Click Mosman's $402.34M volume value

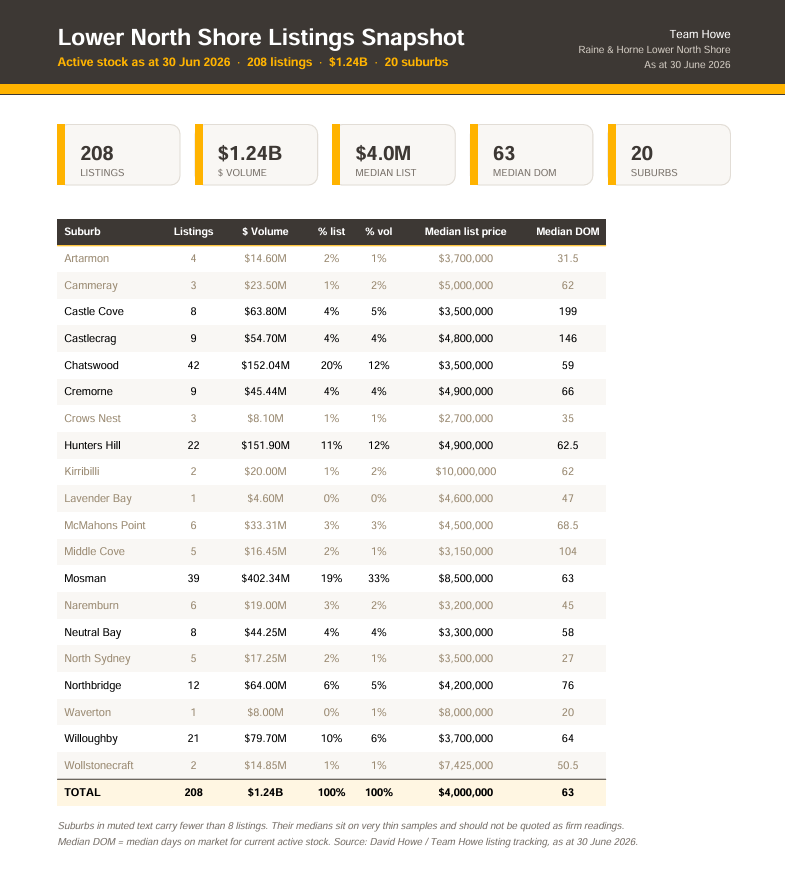265,578
